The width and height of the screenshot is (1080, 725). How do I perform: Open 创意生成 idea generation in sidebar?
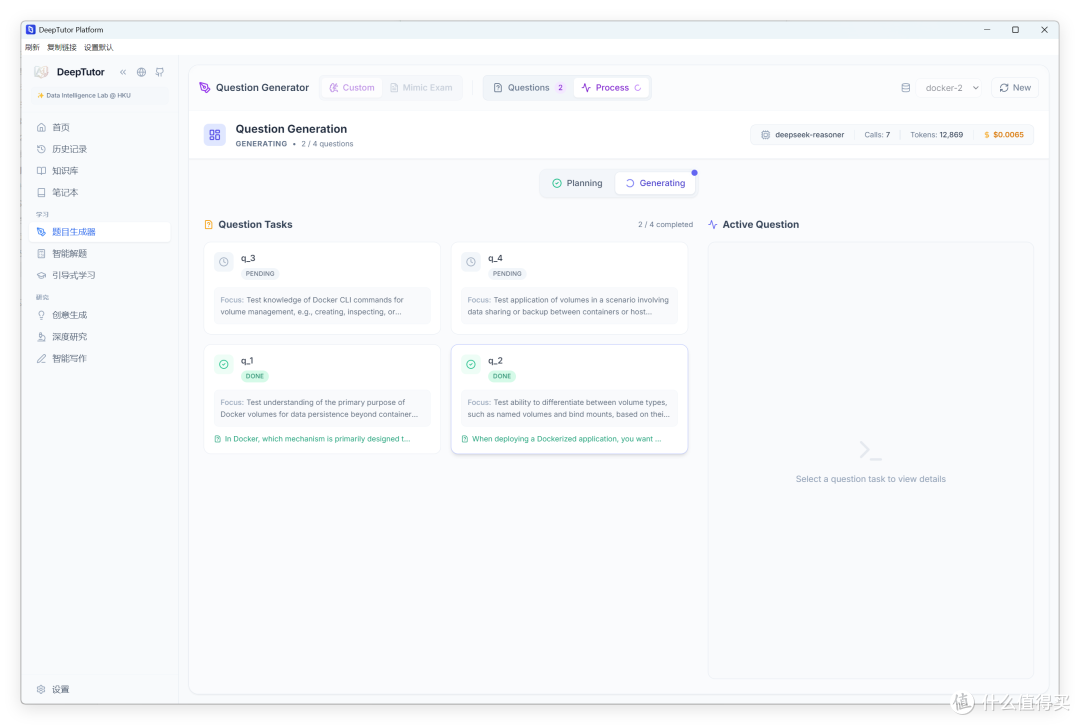point(101,315)
